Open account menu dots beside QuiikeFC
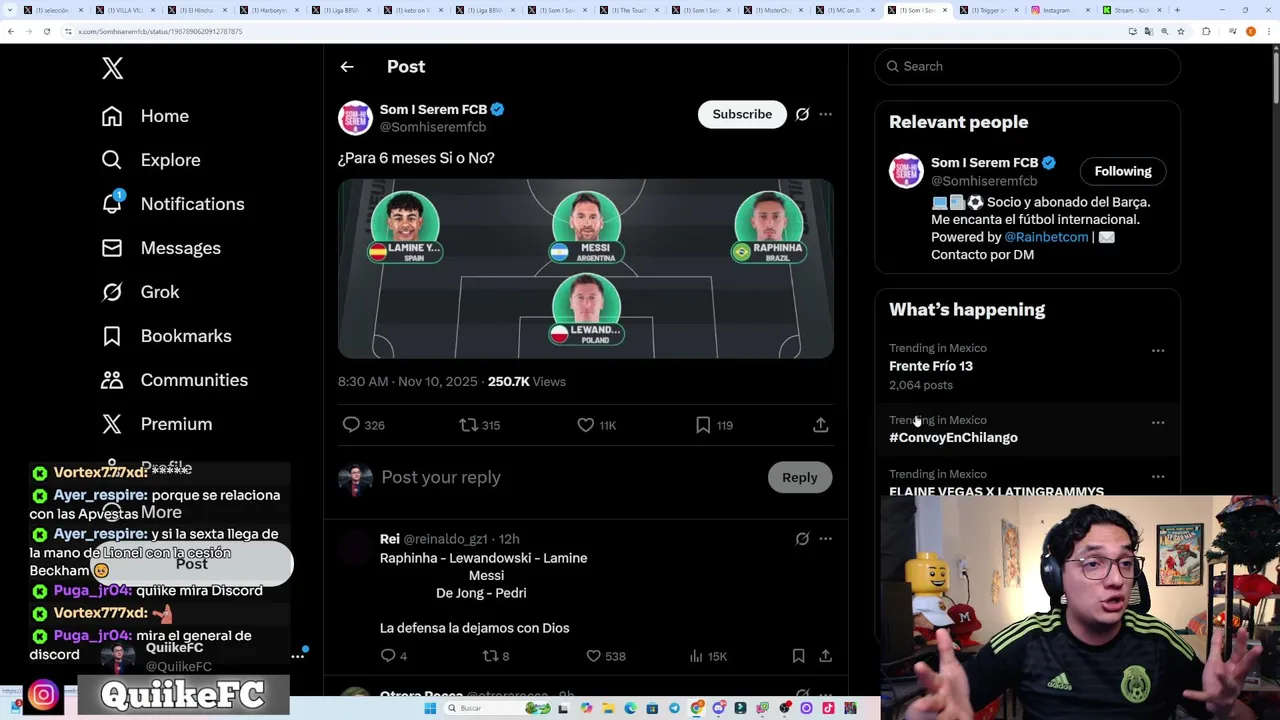1280x720 pixels. tap(297, 656)
